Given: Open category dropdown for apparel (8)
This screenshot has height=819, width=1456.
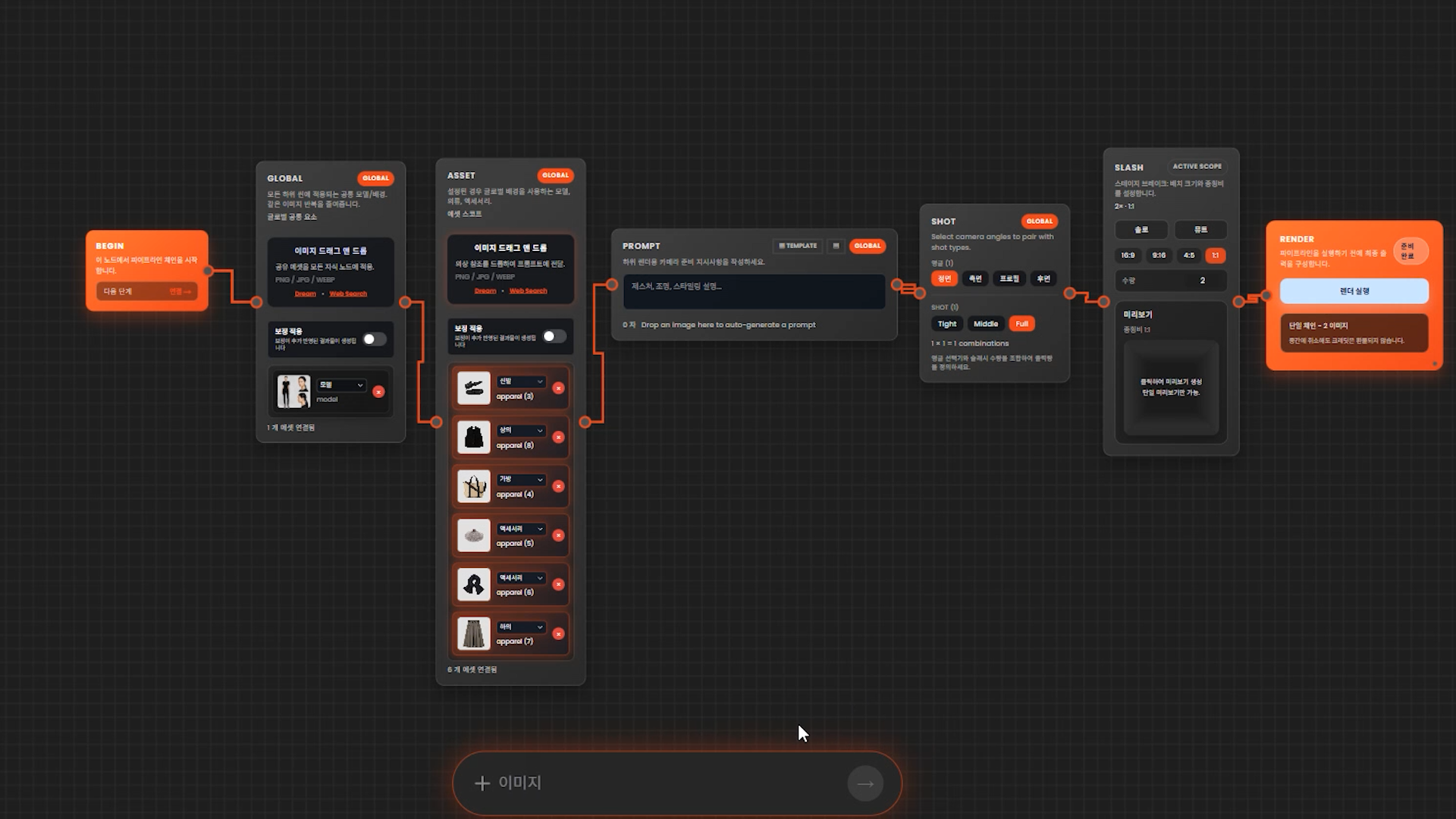Looking at the screenshot, I should pyautogui.click(x=521, y=431).
